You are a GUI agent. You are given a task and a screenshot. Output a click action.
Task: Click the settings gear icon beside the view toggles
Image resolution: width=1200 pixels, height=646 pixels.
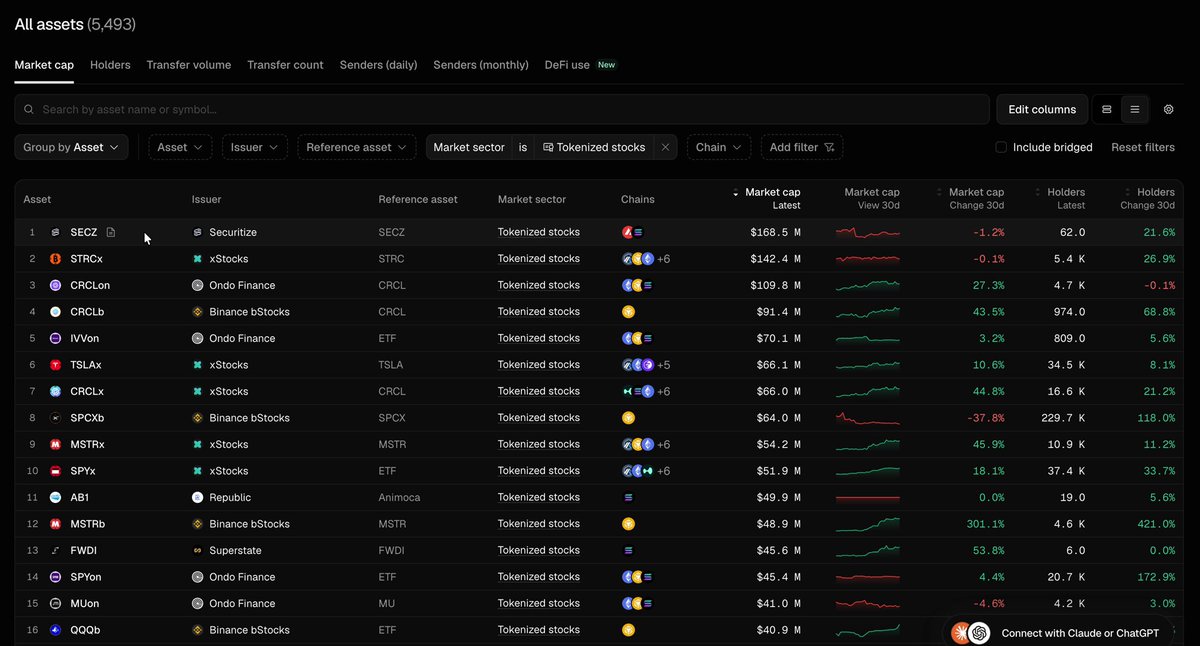tap(1168, 109)
